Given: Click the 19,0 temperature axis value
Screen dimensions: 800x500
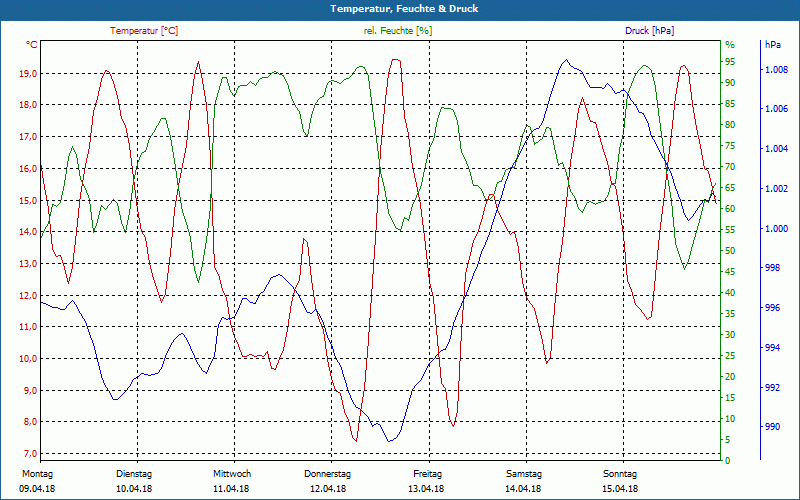Looking at the screenshot, I should (28, 73).
